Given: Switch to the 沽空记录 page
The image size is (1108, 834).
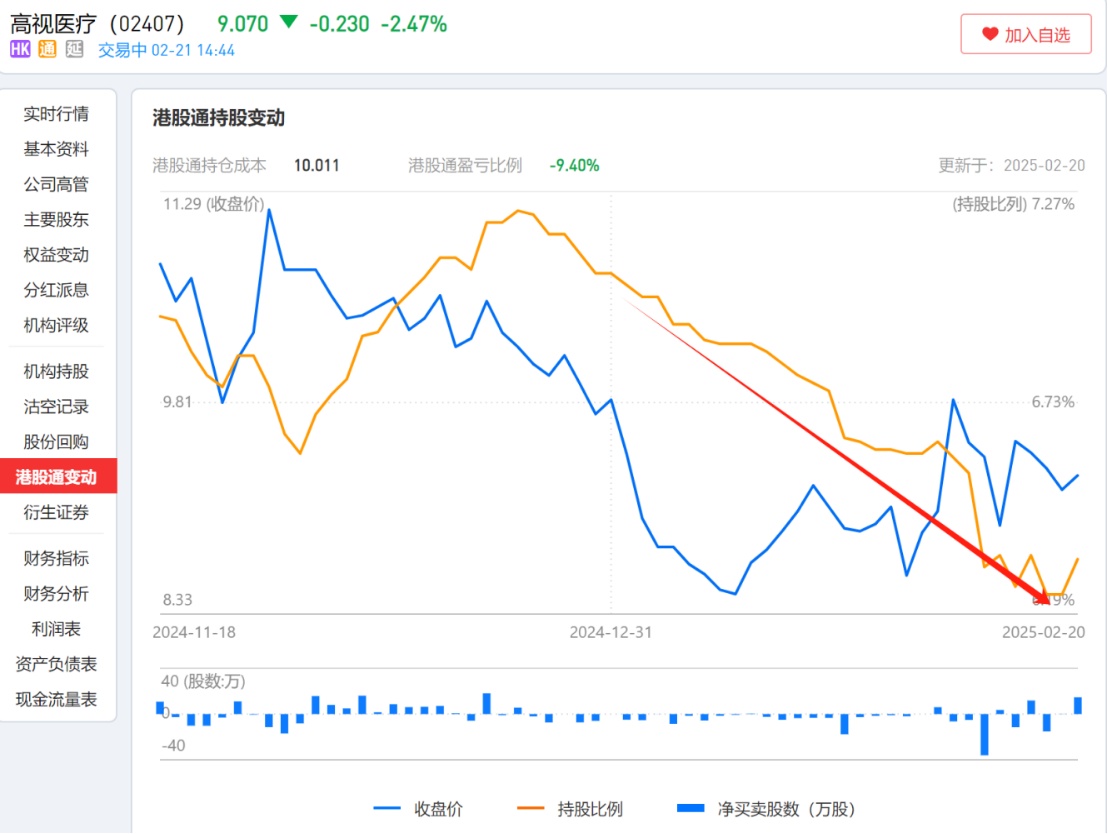Looking at the screenshot, I should coord(56,407).
